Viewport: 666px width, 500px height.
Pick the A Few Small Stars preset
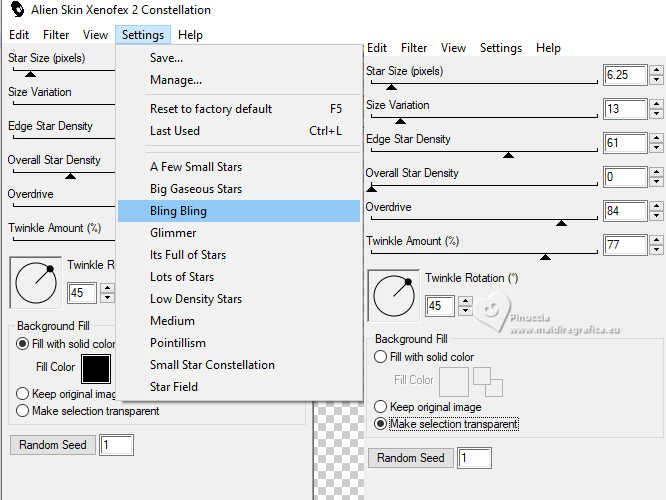[x=239, y=167]
